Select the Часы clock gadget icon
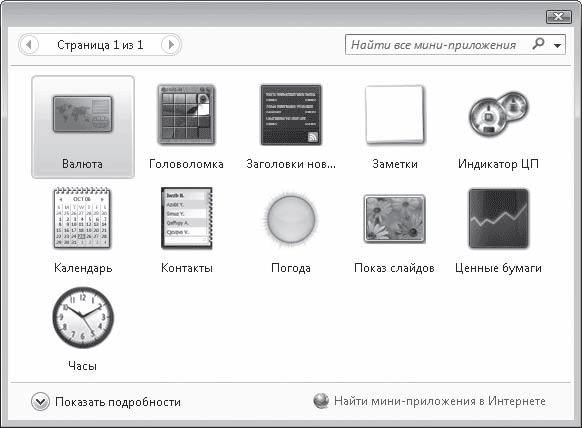 83,317
